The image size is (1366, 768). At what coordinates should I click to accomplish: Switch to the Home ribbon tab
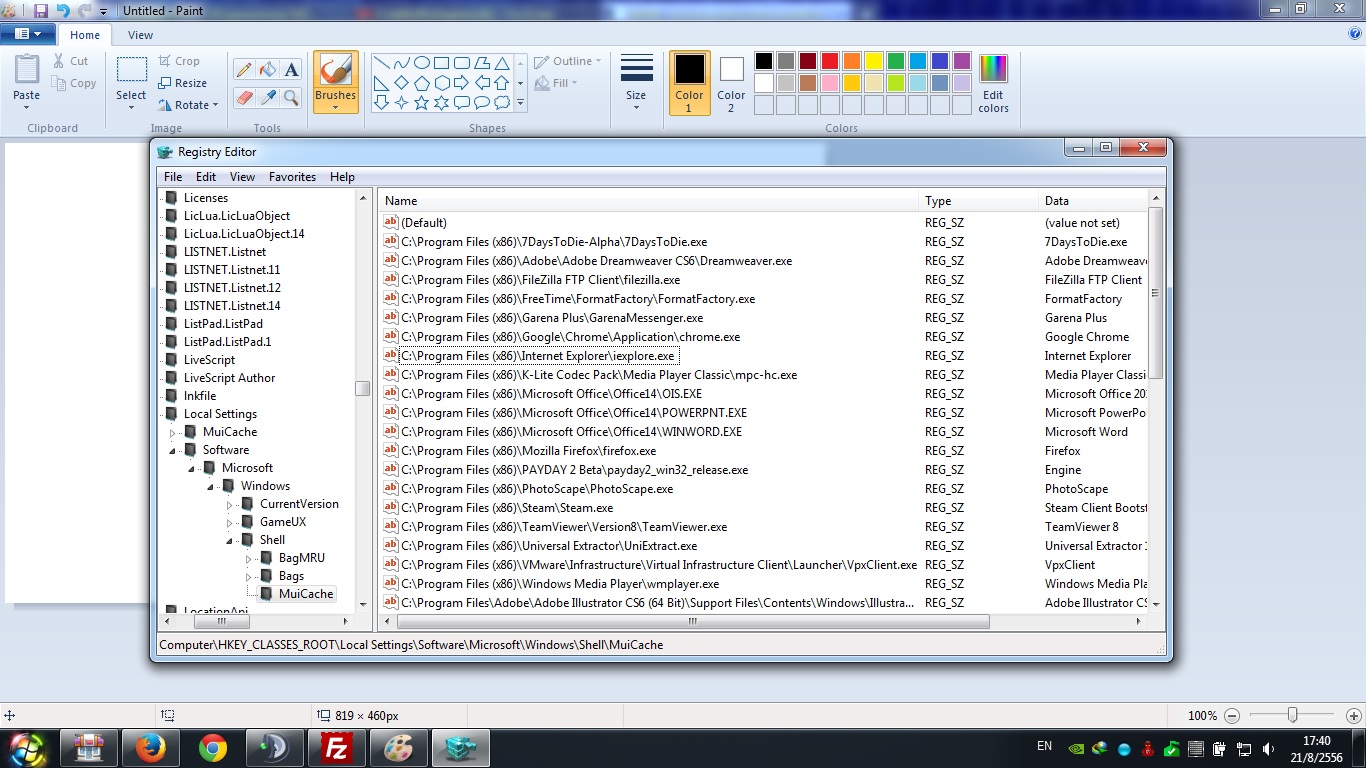pyautogui.click(x=85, y=35)
